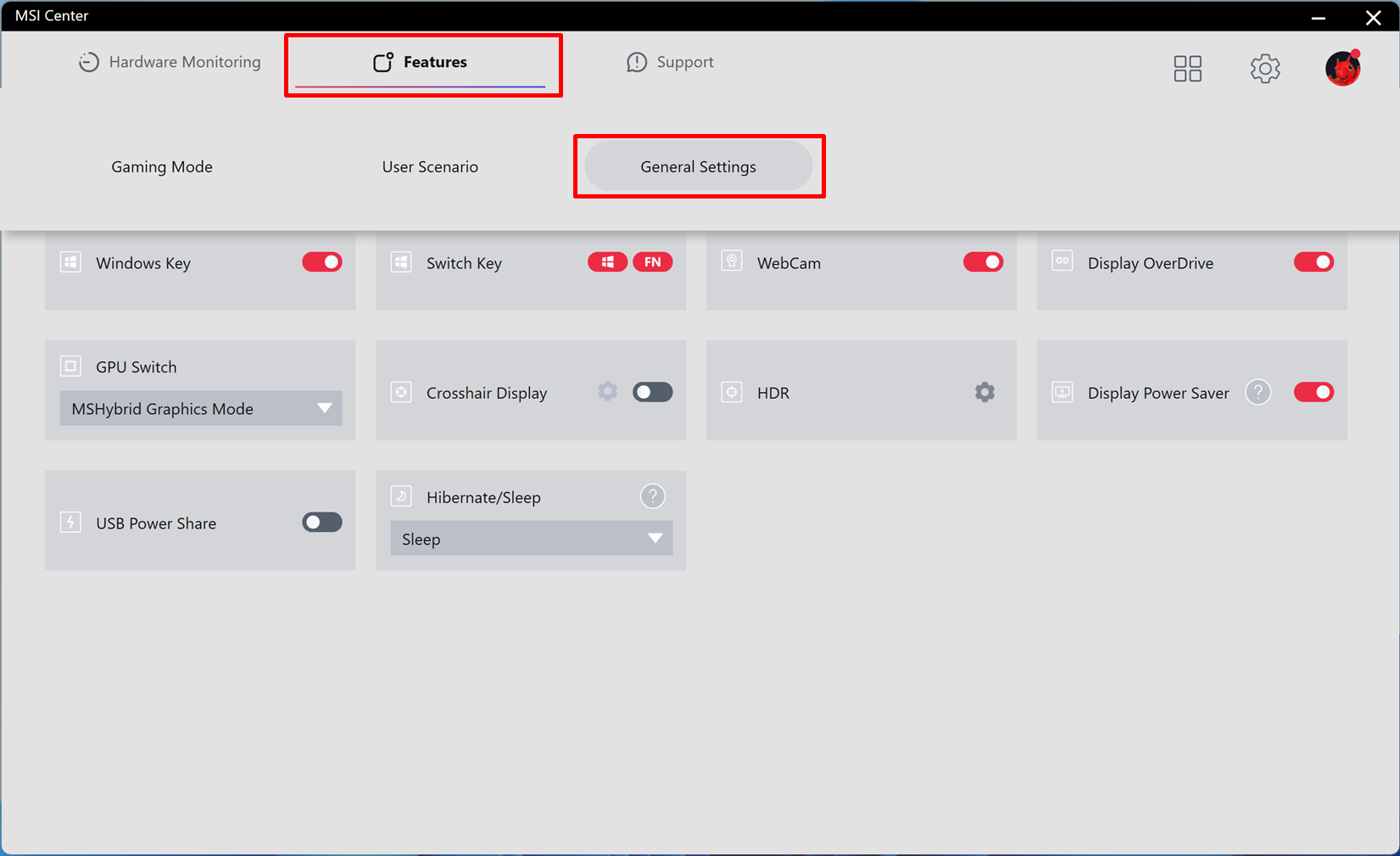Open the apps grid view icon
Screen dimensions: 1400x856
(1187, 69)
